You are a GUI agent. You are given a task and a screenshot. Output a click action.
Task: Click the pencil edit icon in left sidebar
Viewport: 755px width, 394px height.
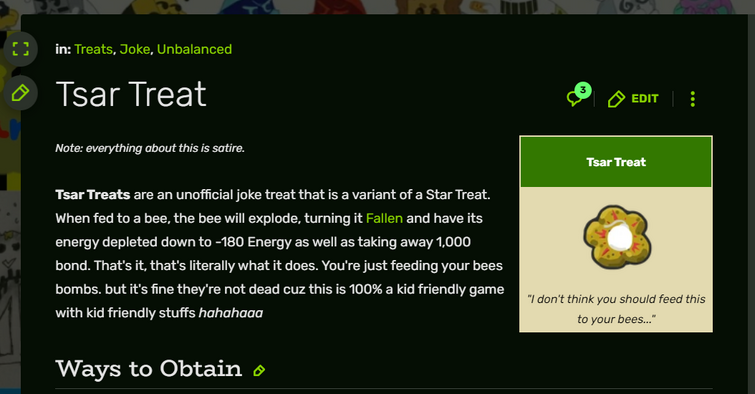coord(20,93)
